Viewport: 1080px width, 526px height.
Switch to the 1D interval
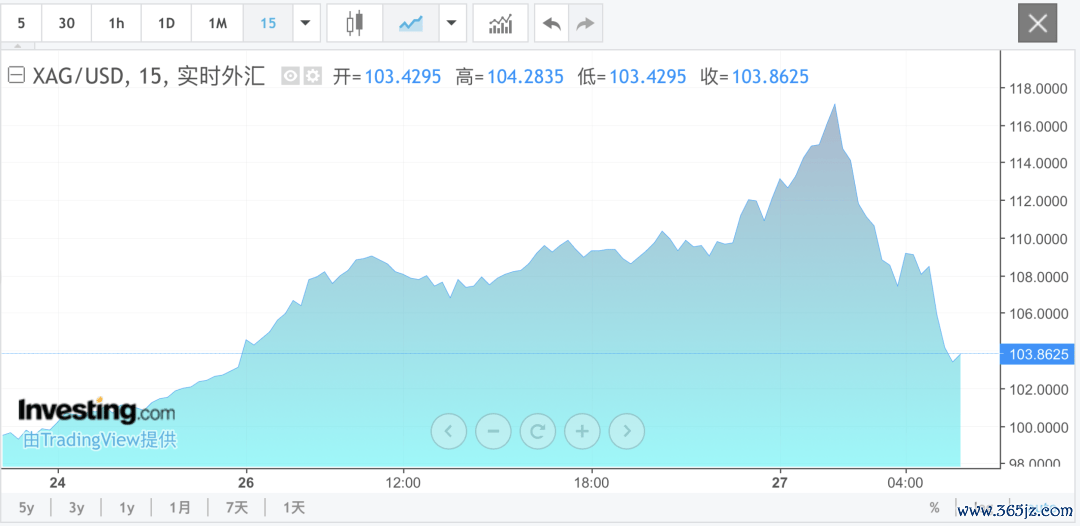167,23
